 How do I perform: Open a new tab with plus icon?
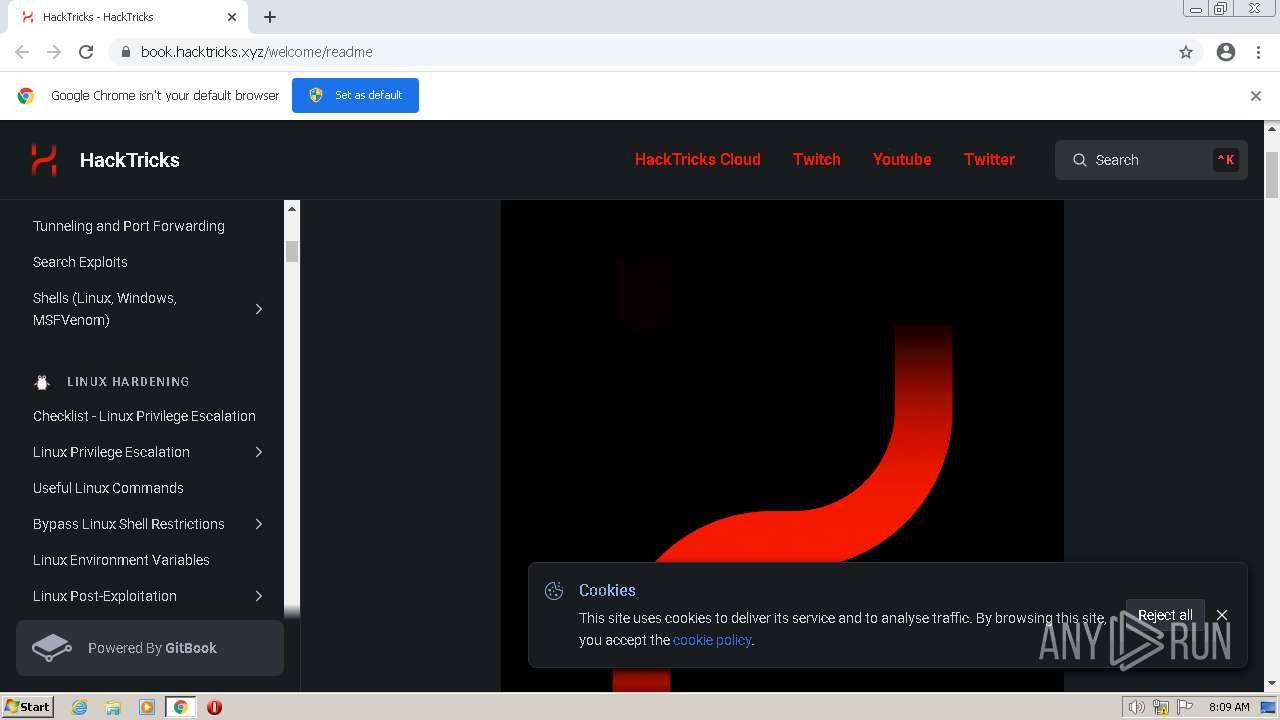270,17
